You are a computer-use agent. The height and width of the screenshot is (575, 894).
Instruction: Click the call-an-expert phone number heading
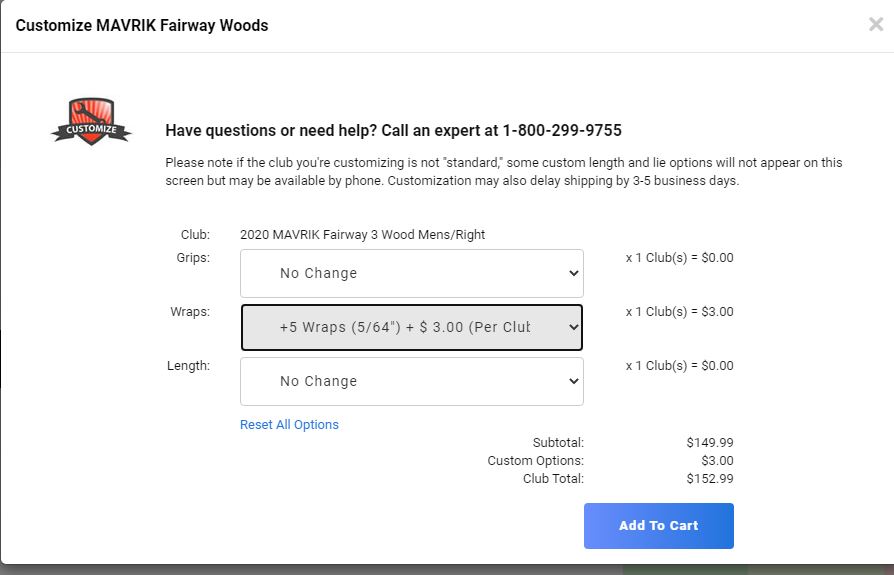pyautogui.click(x=393, y=130)
